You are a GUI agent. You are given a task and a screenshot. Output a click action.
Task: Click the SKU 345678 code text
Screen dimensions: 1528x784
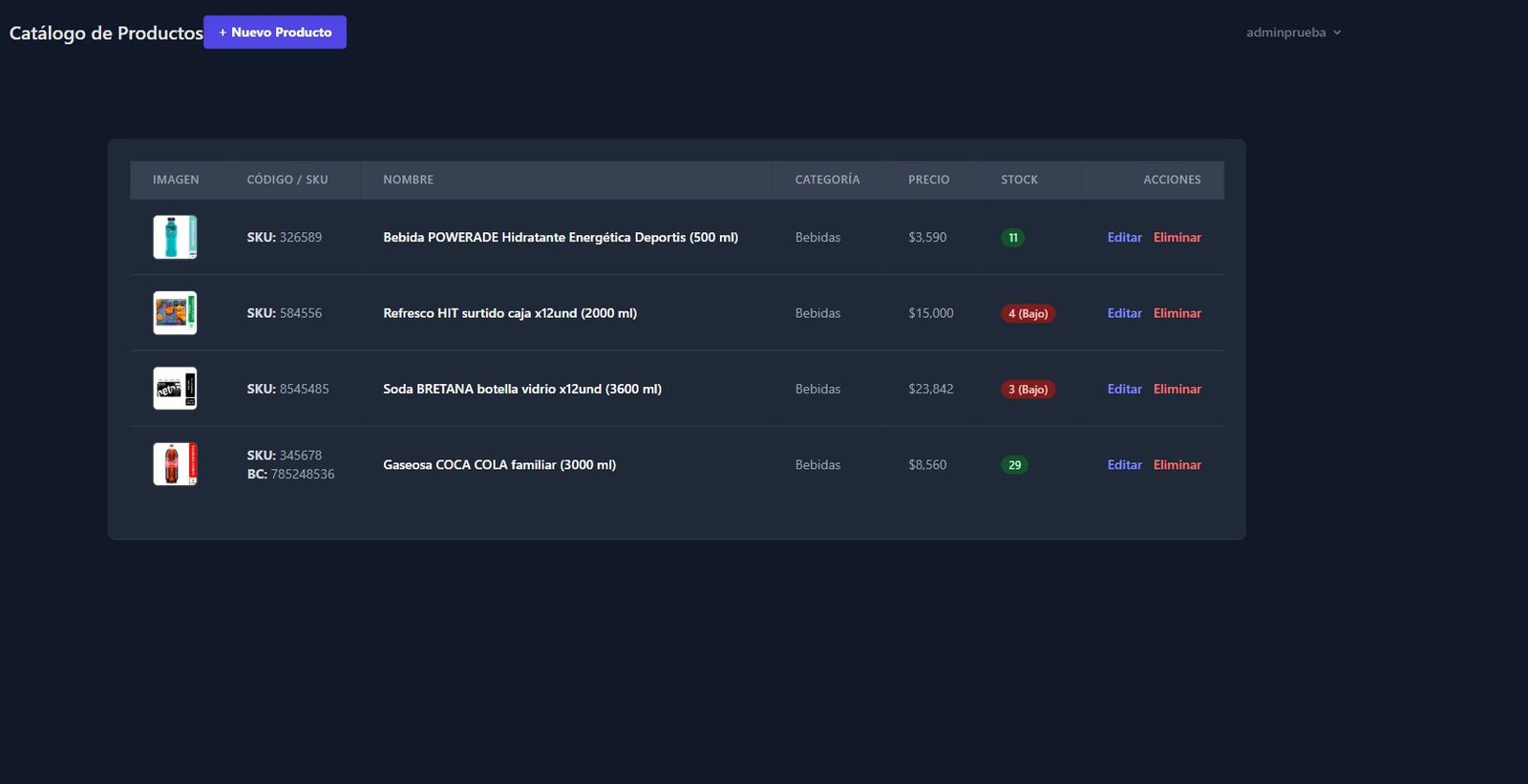click(x=285, y=456)
